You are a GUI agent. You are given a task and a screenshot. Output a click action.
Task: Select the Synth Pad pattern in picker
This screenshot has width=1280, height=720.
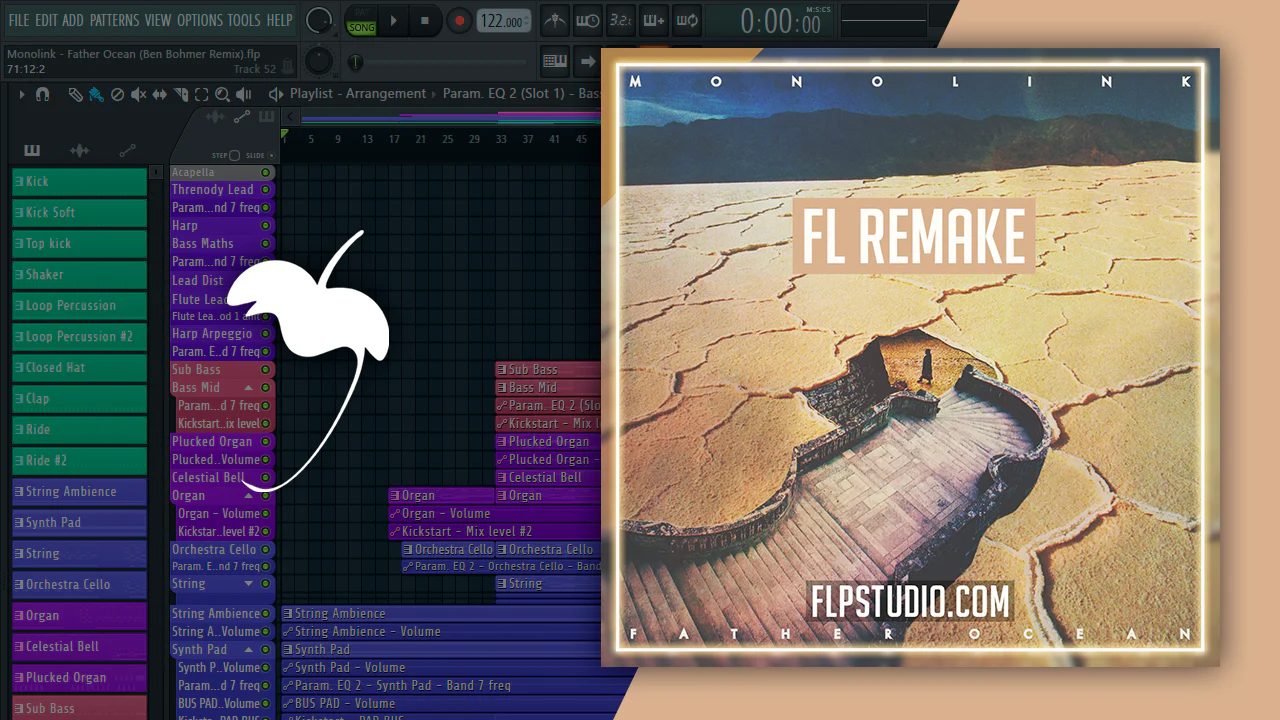click(x=80, y=523)
